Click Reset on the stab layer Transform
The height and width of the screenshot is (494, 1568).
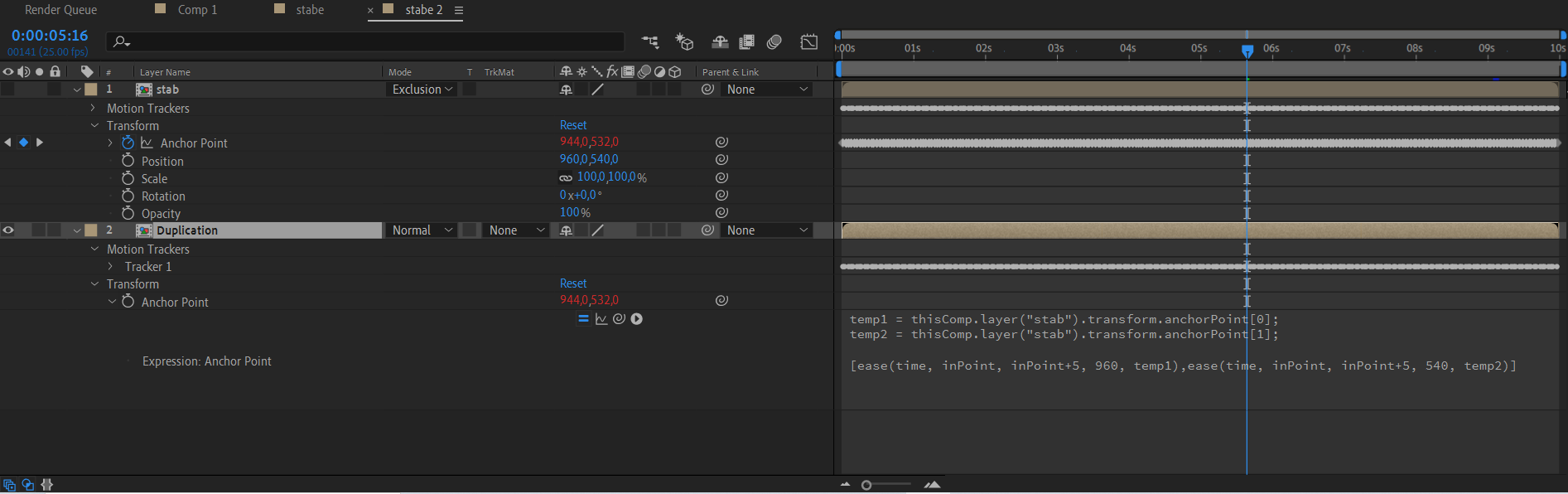pos(573,125)
